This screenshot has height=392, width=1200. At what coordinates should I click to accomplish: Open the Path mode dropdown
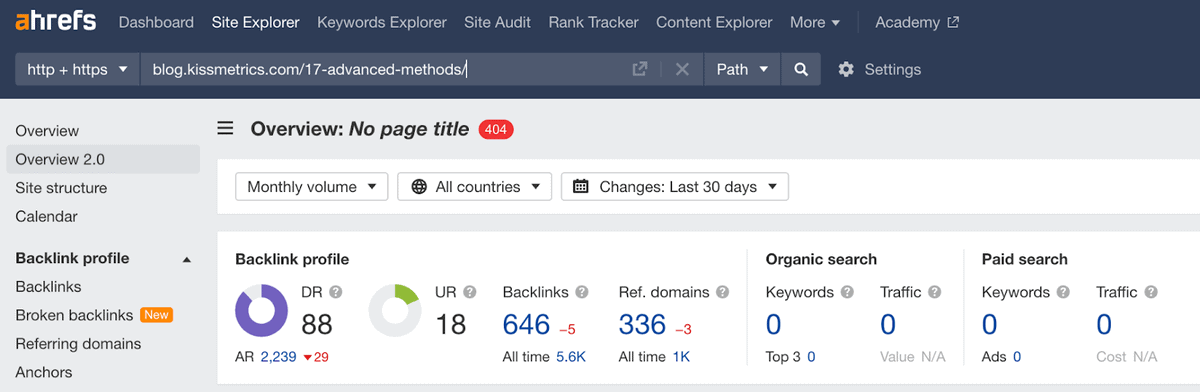(x=742, y=69)
